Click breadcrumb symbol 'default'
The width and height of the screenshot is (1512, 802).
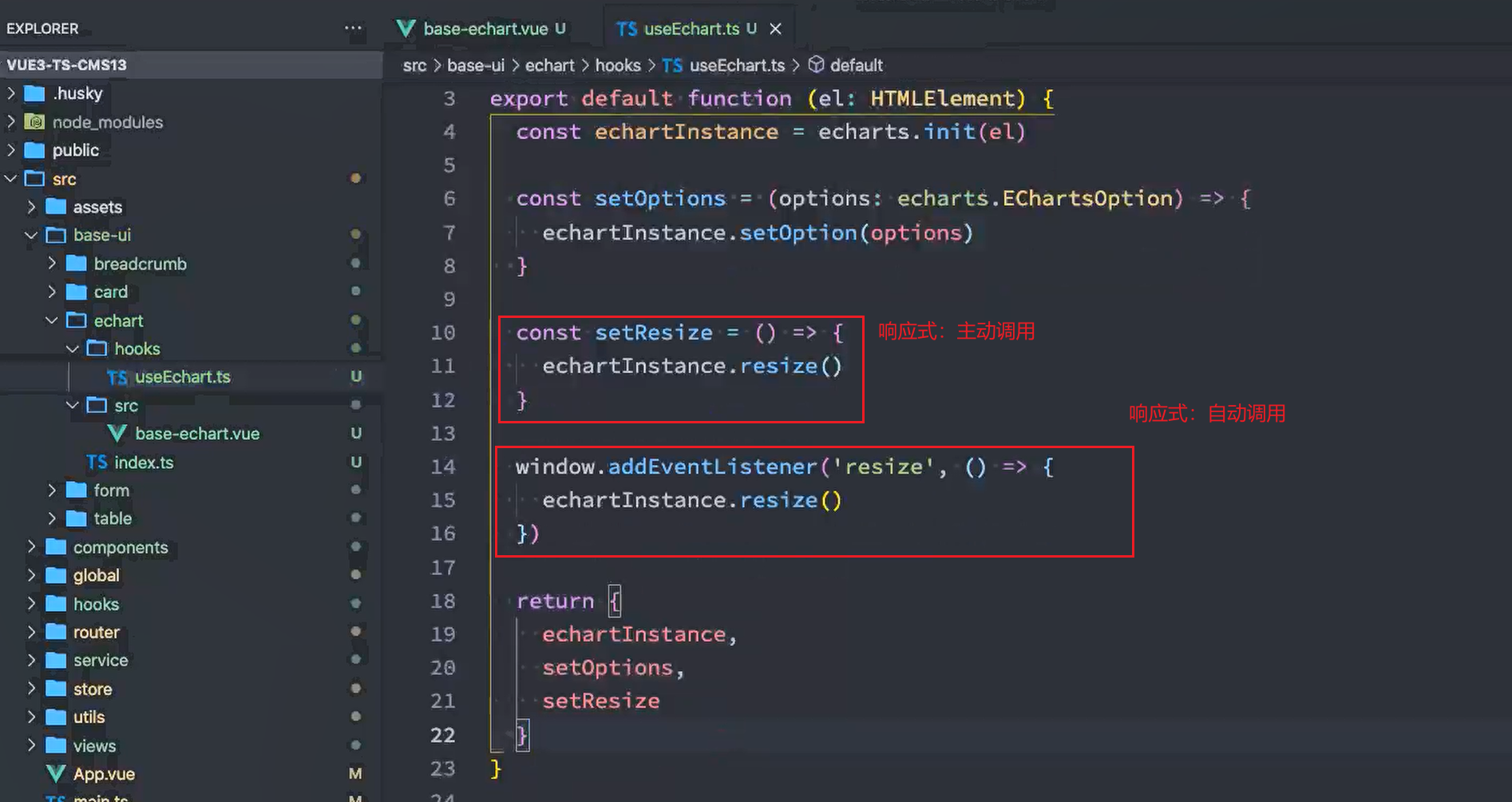[856, 66]
